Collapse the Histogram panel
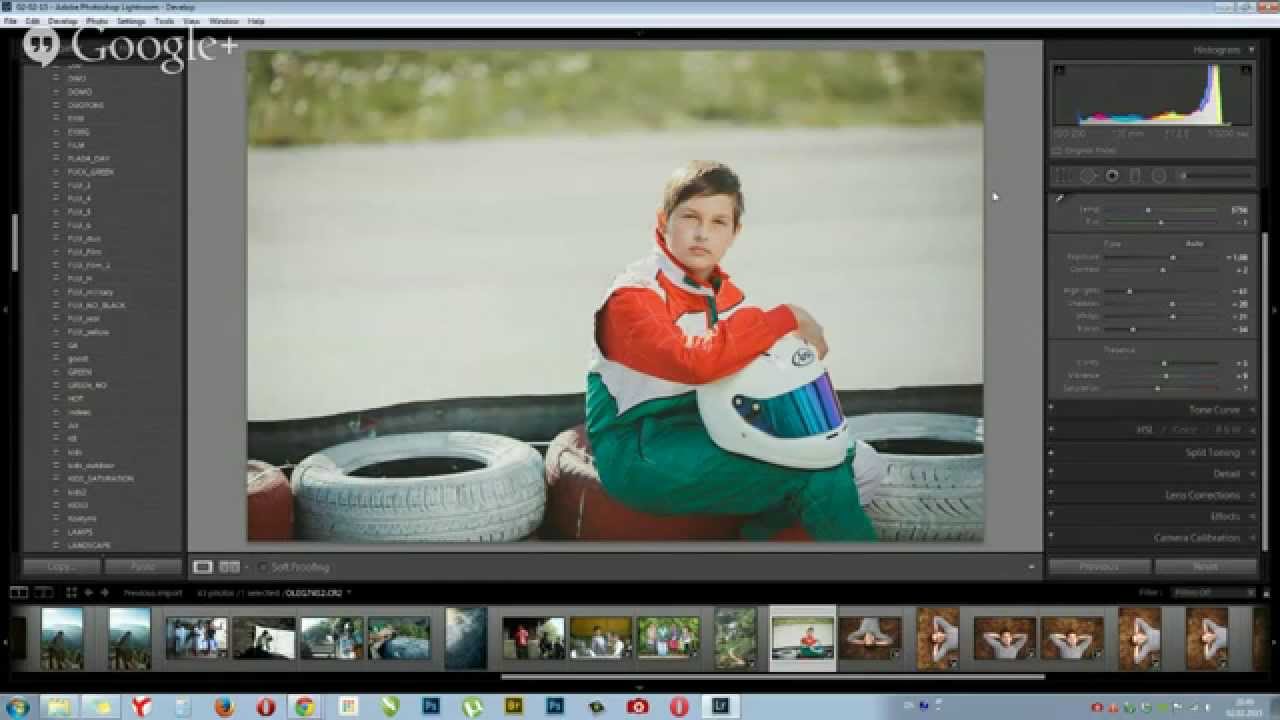 [x=1249, y=50]
